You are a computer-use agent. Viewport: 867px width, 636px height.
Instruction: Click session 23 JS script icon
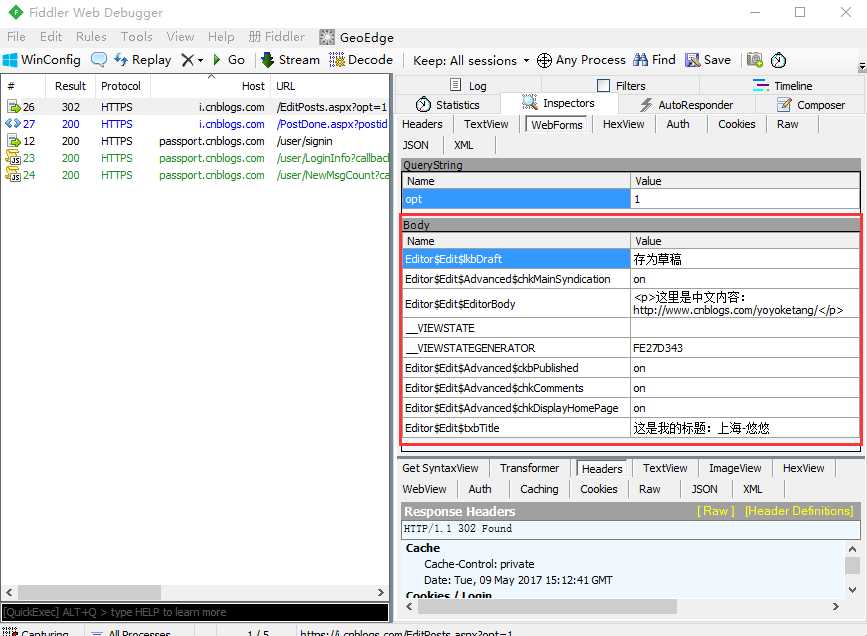[13, 158]
